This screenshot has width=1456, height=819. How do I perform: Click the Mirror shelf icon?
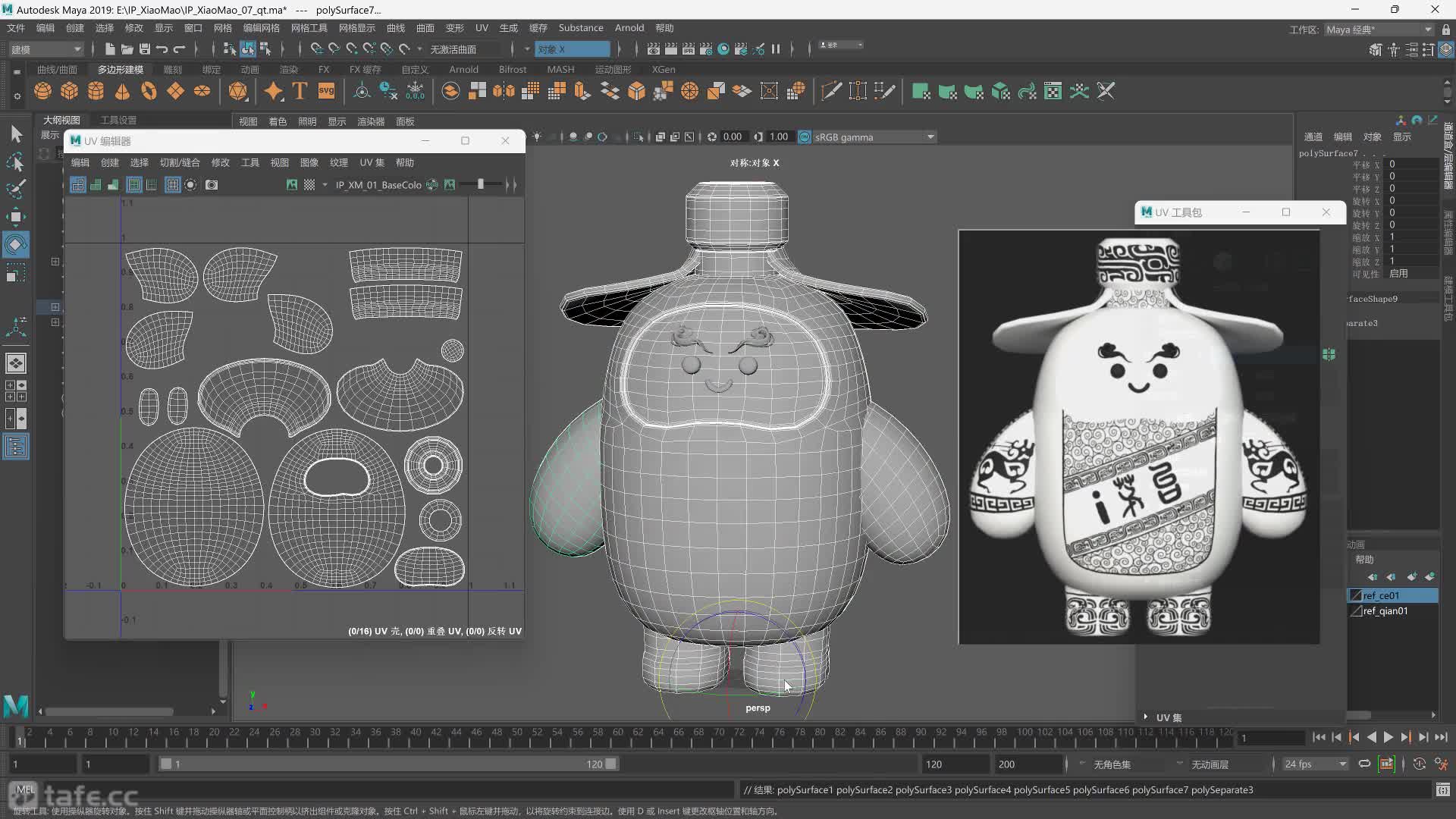[504, 92]
